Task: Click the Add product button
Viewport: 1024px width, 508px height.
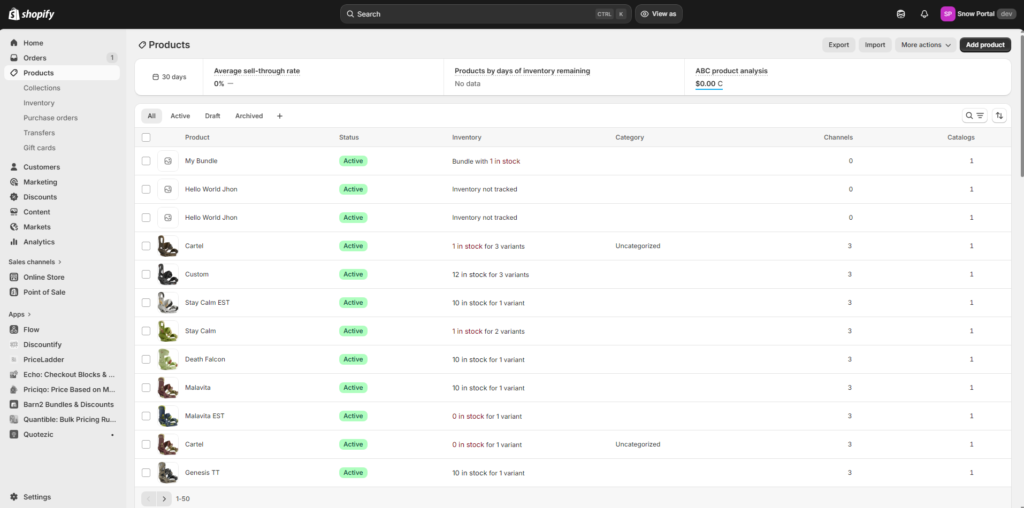Action: (x=985, y=45)
